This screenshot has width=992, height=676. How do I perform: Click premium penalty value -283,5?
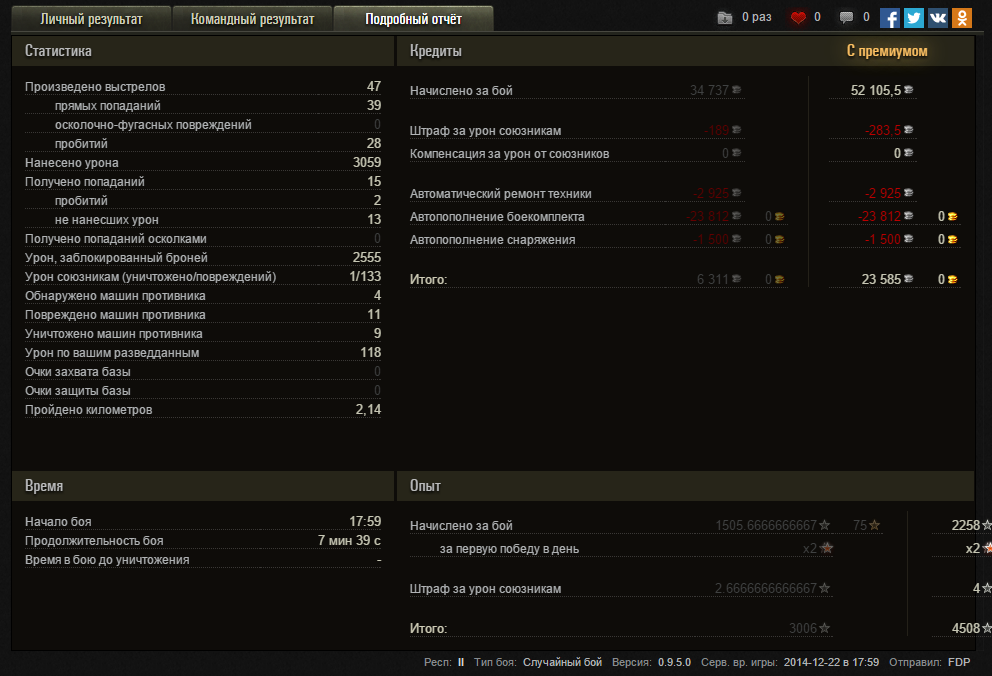coord(883,130)
